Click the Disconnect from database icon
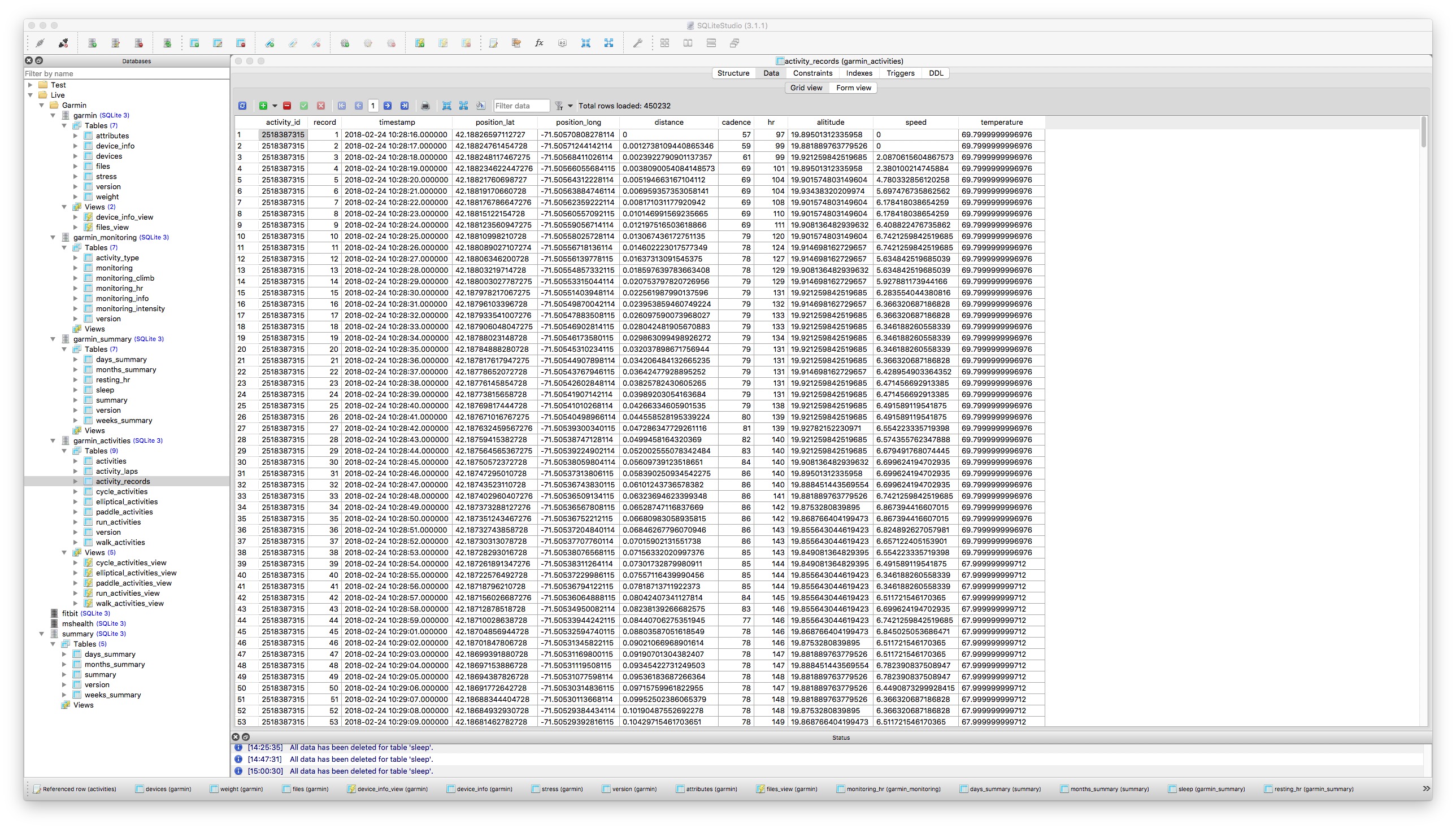The height and width of the screenshot is (829, 1456). [63, 43]
